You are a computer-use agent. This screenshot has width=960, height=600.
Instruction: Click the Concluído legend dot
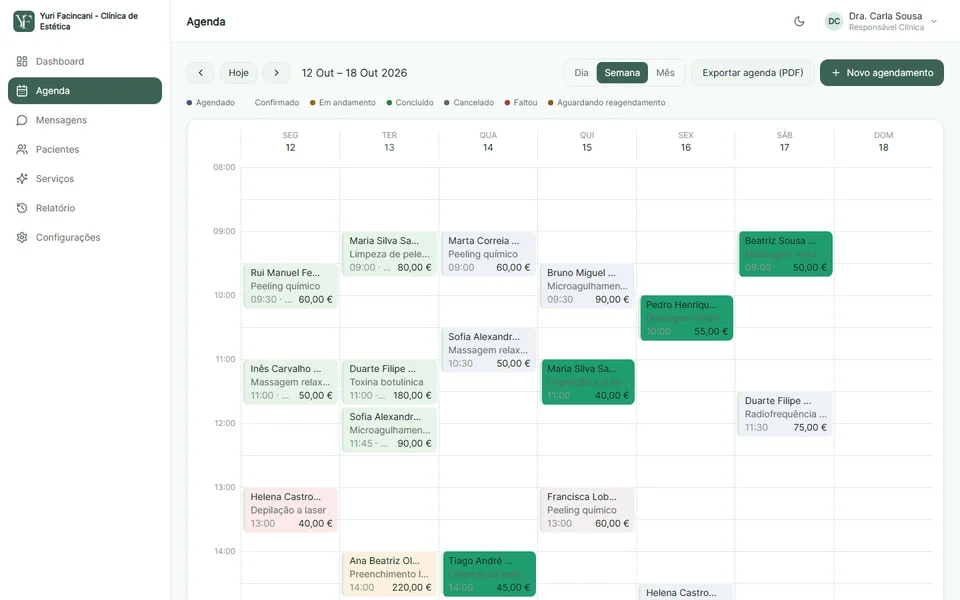click(x=389, y=103)
